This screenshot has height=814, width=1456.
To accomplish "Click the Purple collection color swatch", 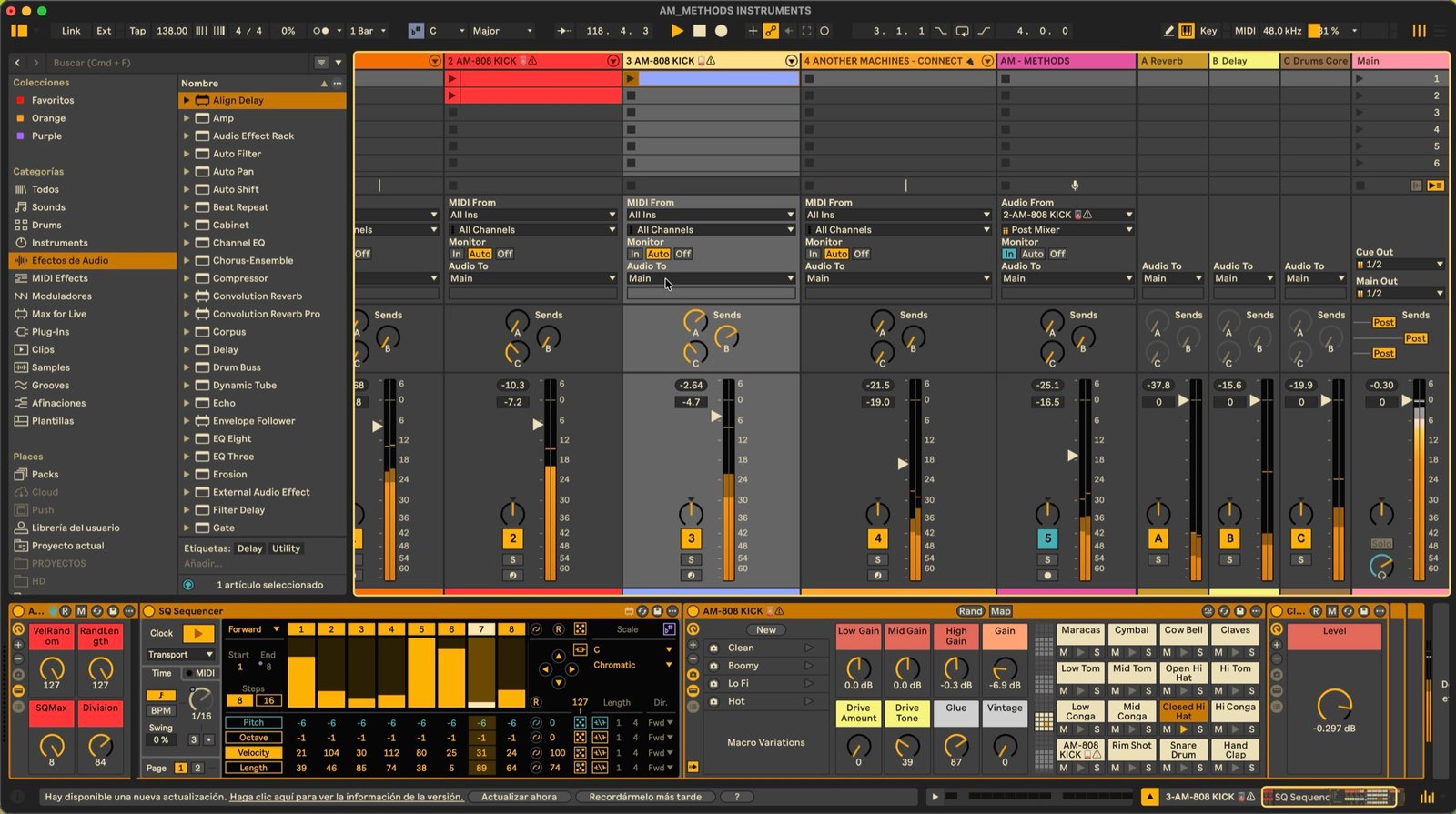I will click(x=20, y=136).
